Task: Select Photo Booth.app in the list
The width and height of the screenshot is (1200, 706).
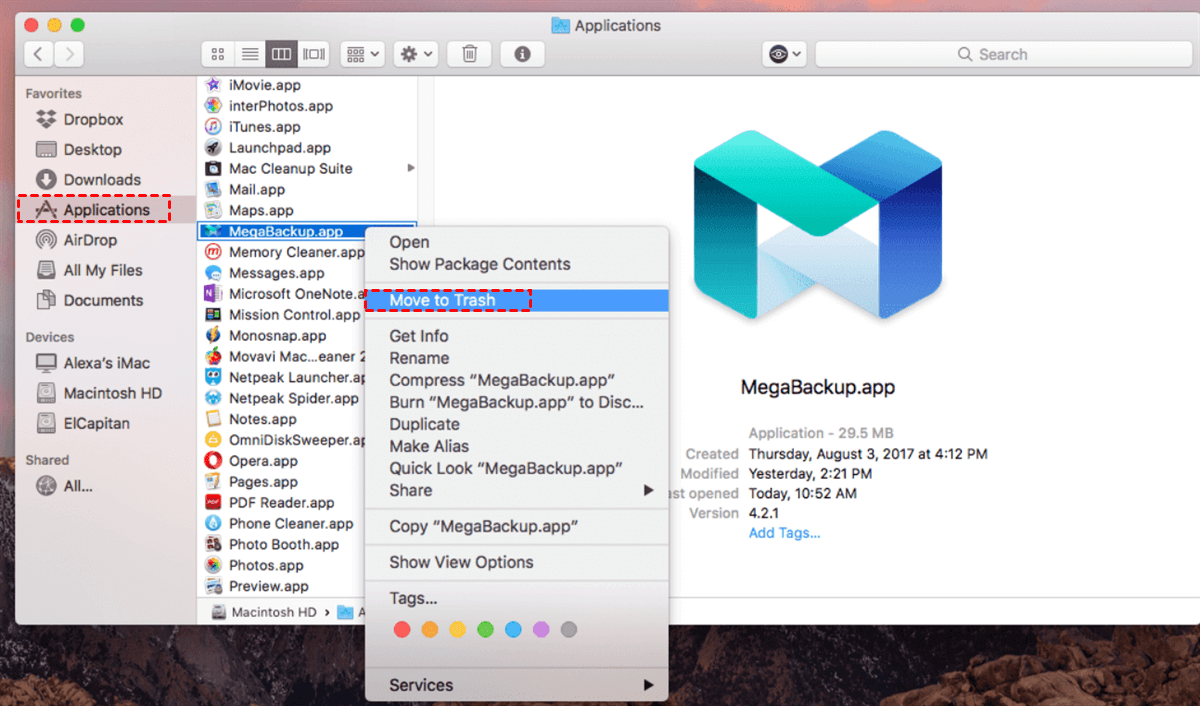Action: point(284,545)
